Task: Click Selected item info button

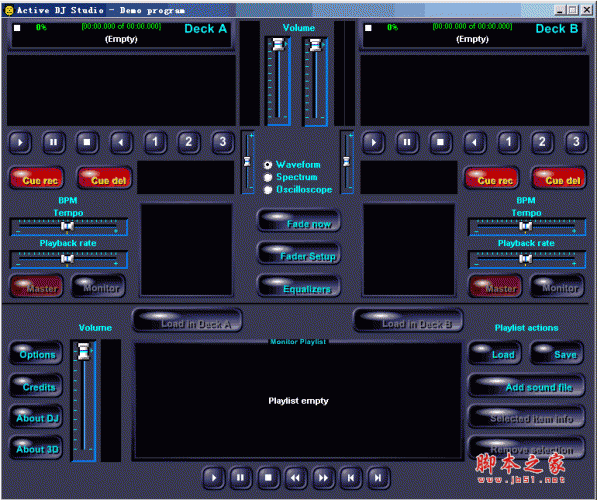Action: (x=527, y=417)
